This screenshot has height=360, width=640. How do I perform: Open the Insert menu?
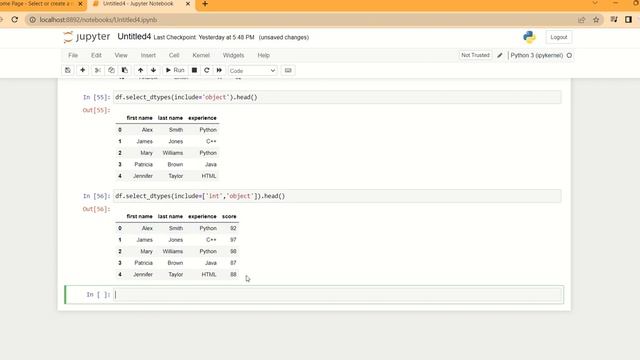point(148,55)
